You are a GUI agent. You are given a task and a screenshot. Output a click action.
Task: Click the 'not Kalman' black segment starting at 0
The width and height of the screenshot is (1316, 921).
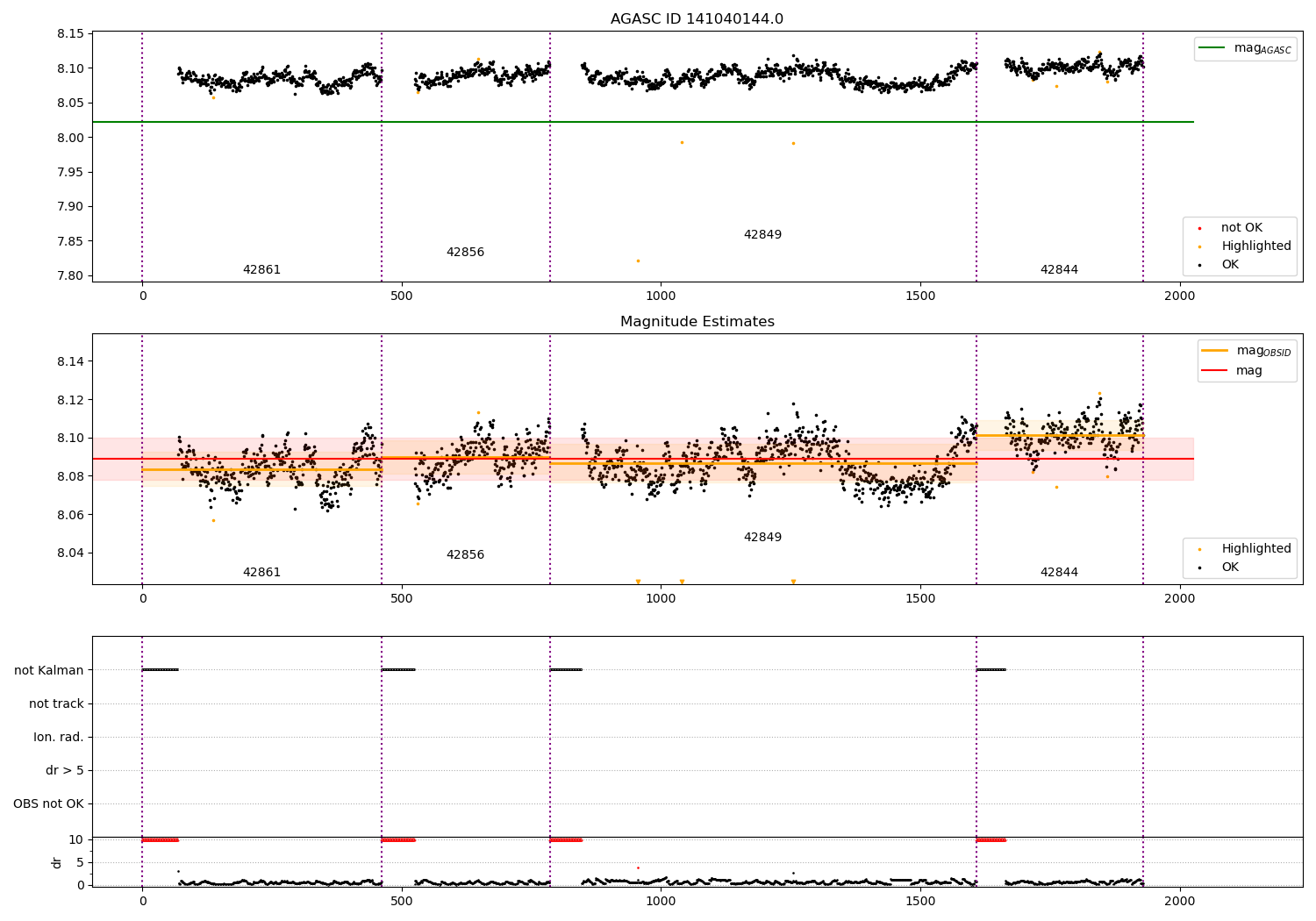tap(160, 670)
